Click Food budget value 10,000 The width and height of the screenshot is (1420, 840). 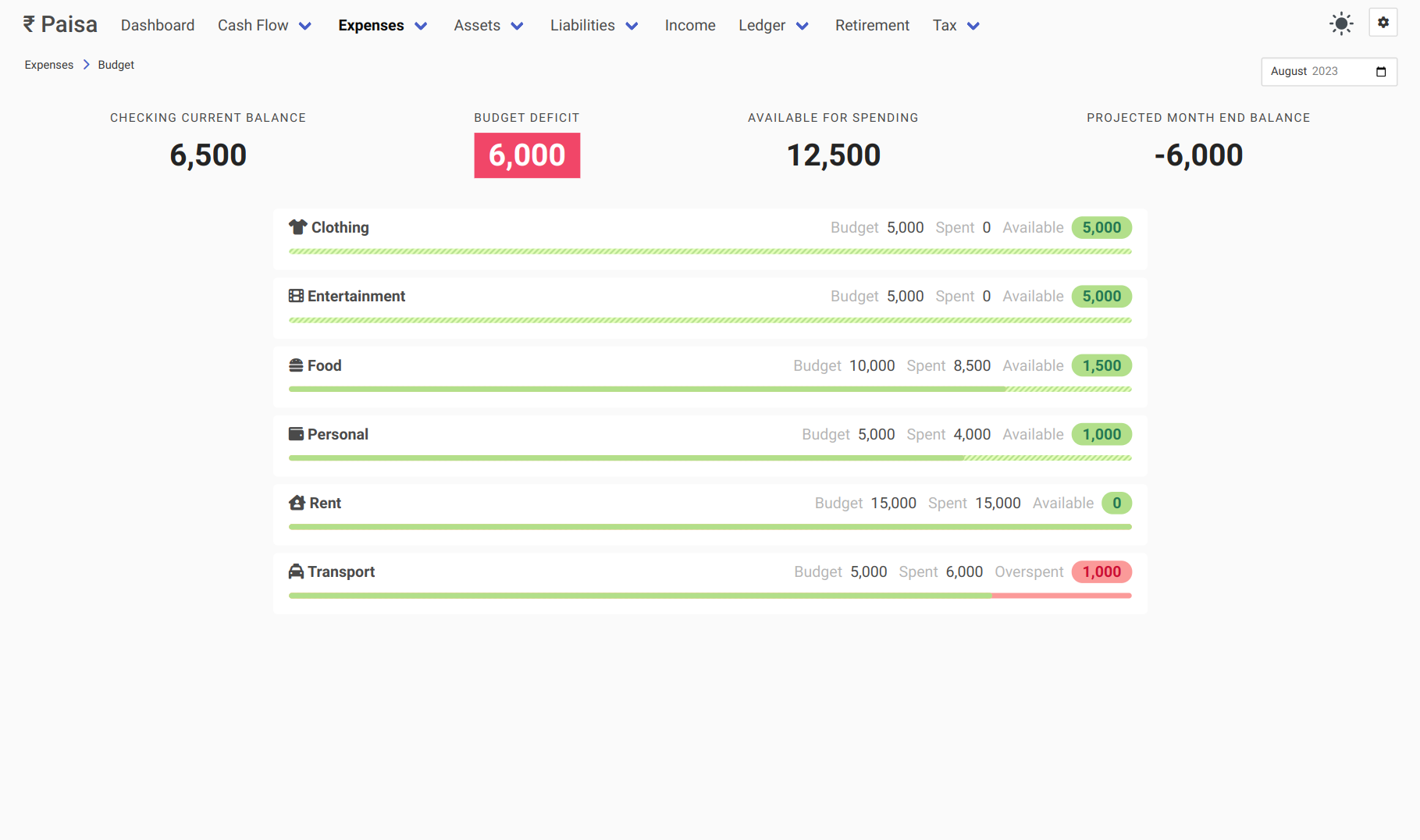(872, 365)
